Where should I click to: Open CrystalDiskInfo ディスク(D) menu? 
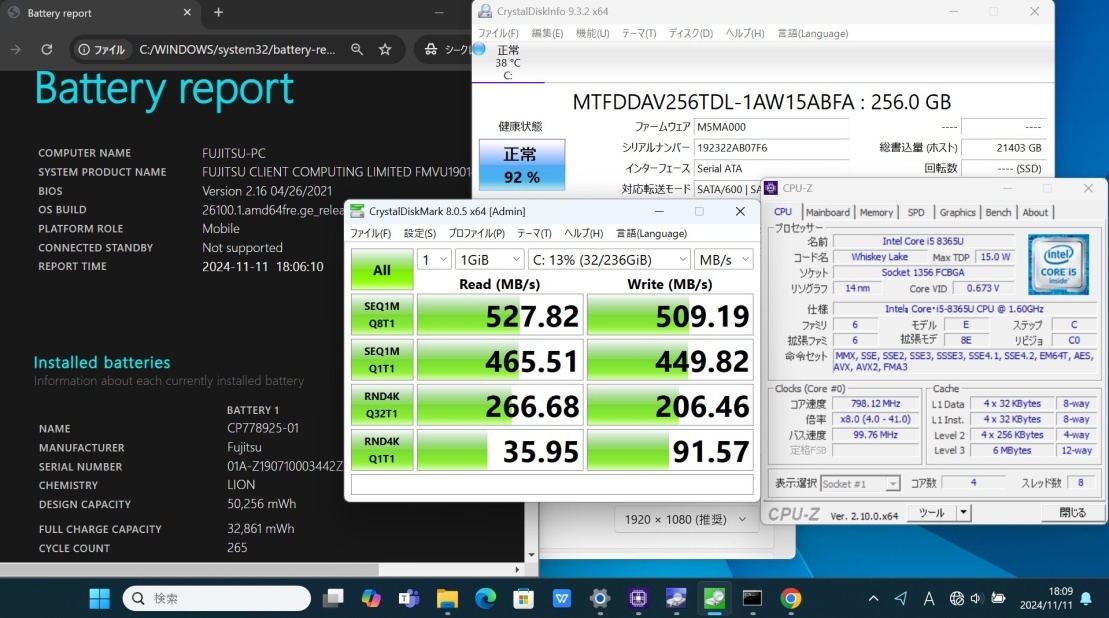pos(691,33)
